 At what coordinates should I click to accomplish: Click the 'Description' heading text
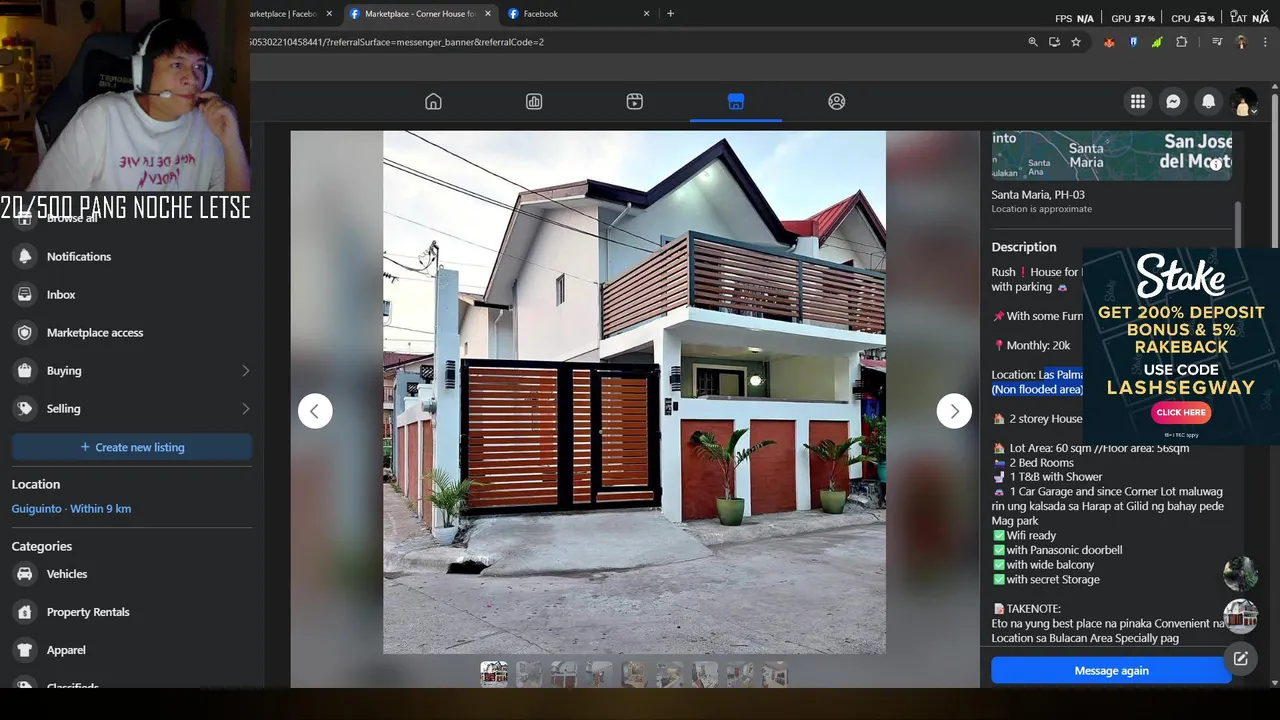point(1024,247)
